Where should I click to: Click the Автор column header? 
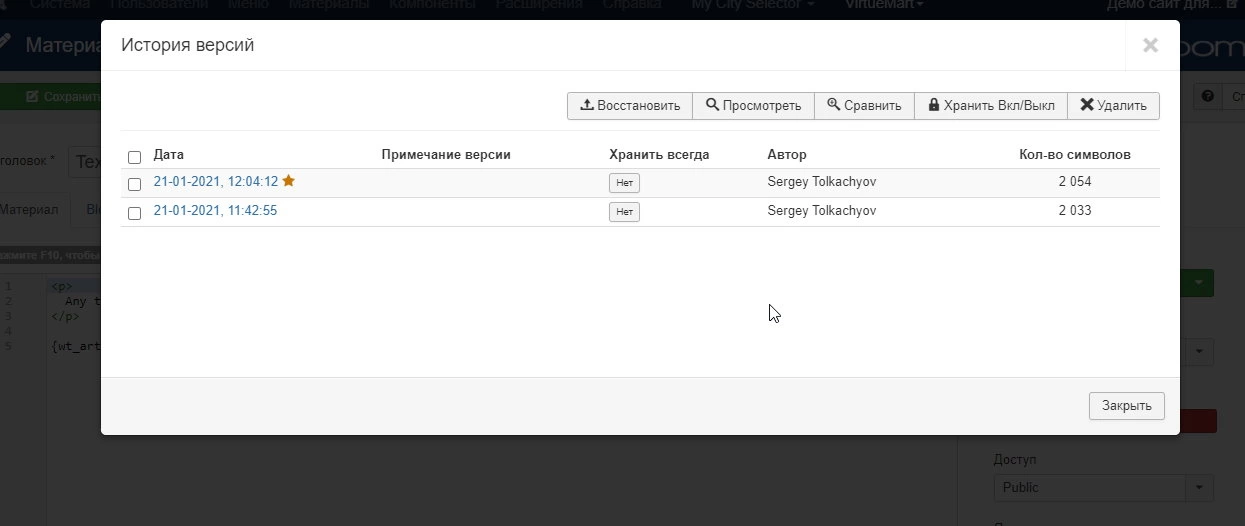tap(787, 155)
